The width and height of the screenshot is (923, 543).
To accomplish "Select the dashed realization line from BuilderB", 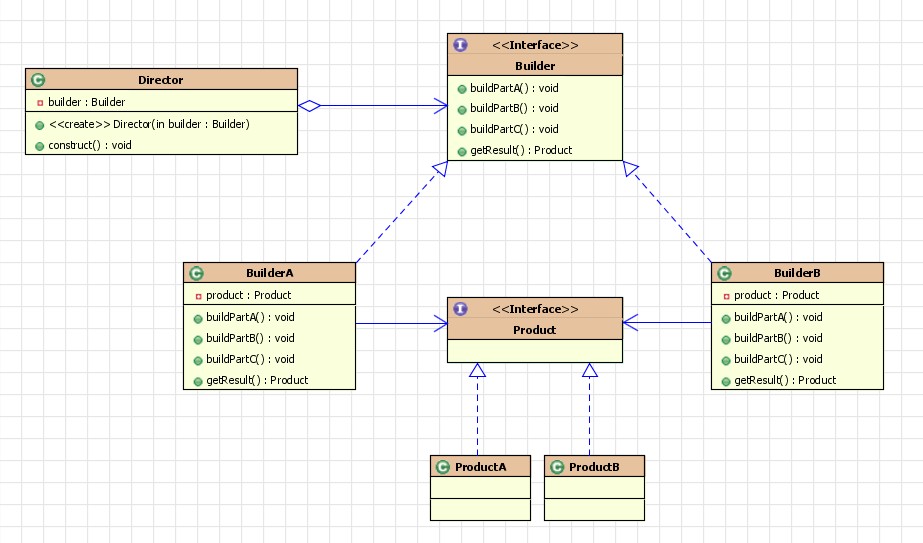I will coord(668,212).
